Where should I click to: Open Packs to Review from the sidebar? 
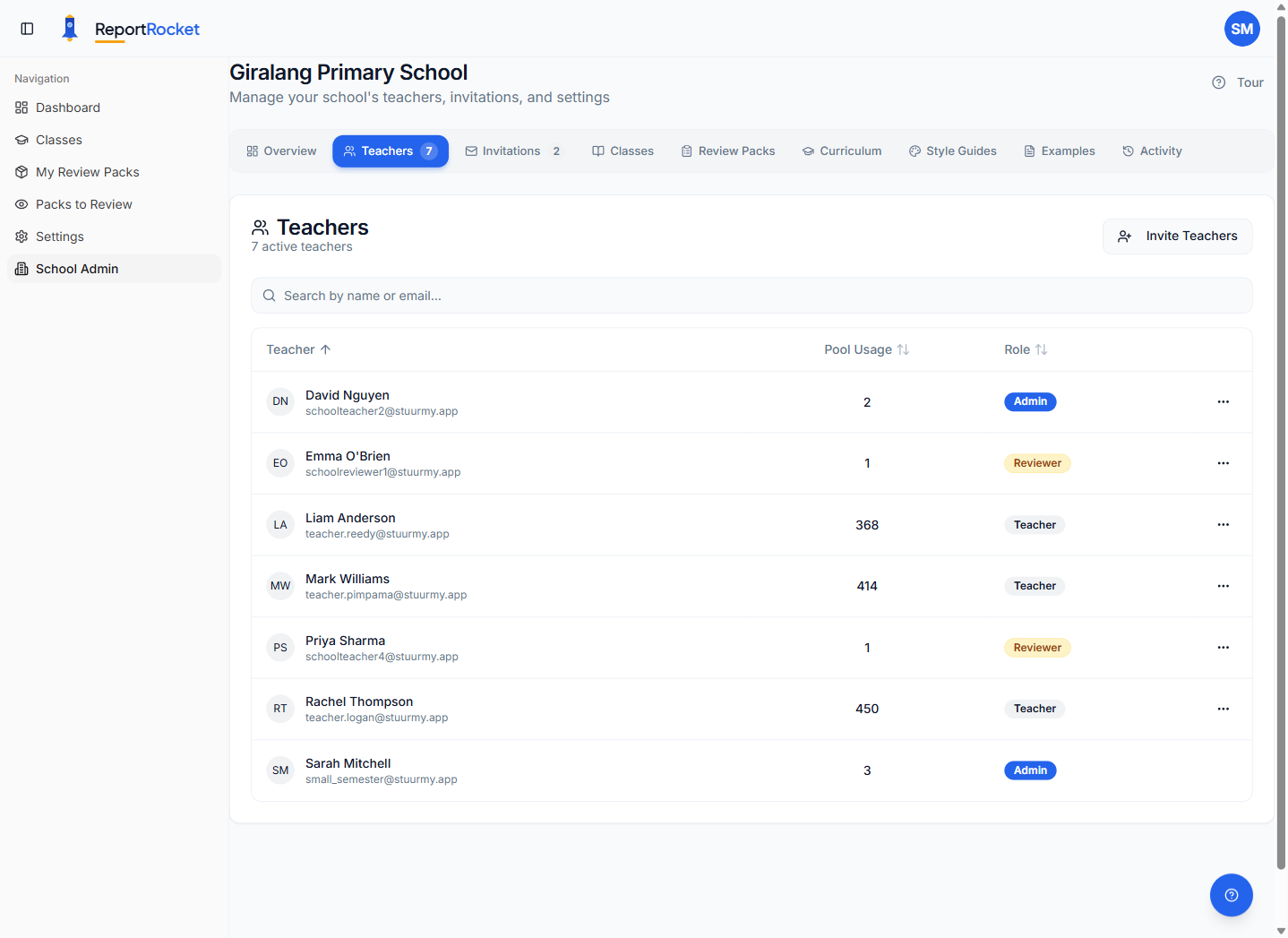pos(21,204)
